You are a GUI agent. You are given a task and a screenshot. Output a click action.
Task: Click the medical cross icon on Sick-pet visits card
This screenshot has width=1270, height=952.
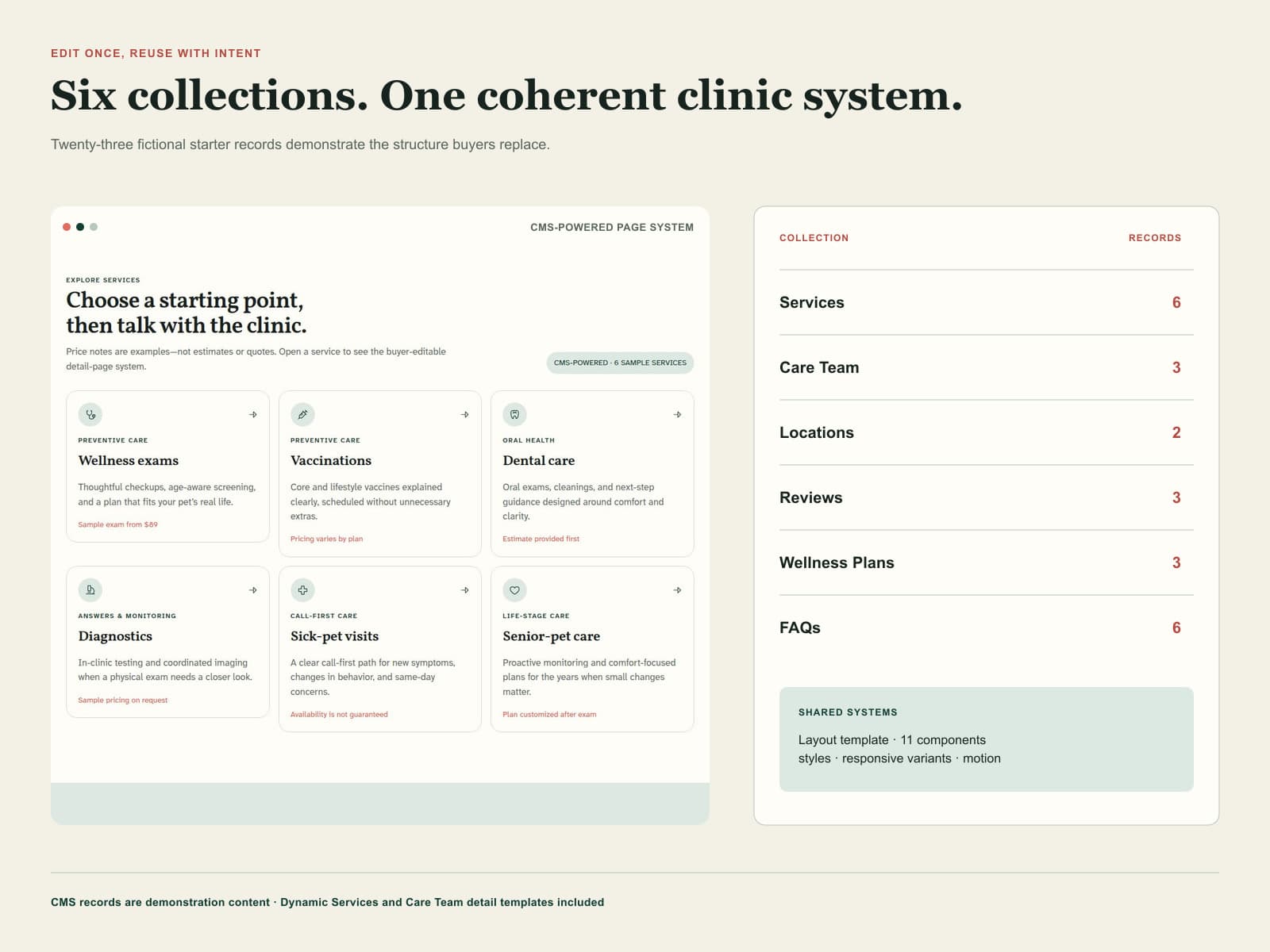tap(302, 589)
